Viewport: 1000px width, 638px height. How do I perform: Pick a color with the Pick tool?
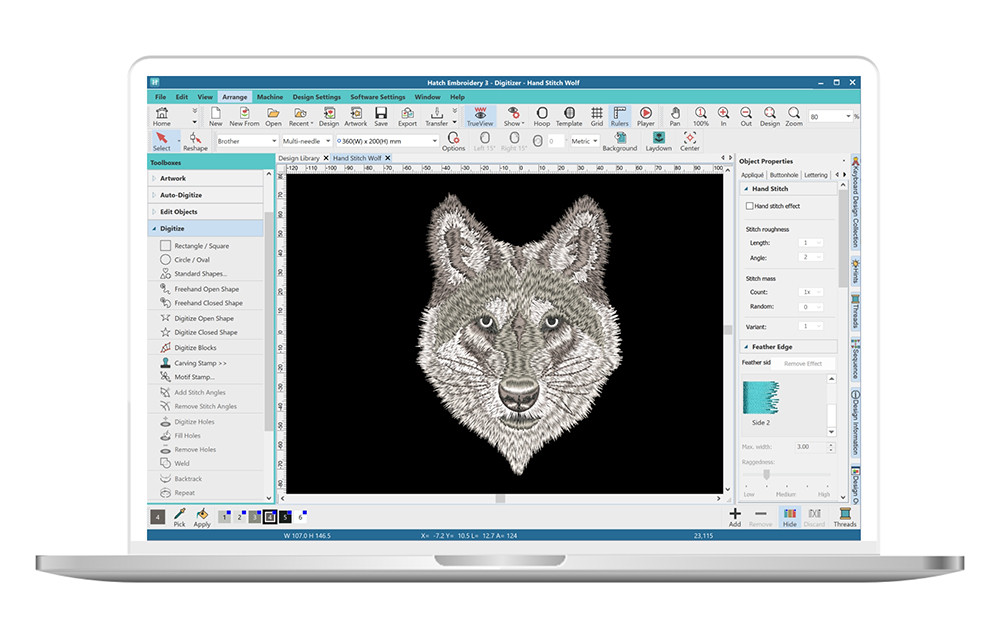179,516
